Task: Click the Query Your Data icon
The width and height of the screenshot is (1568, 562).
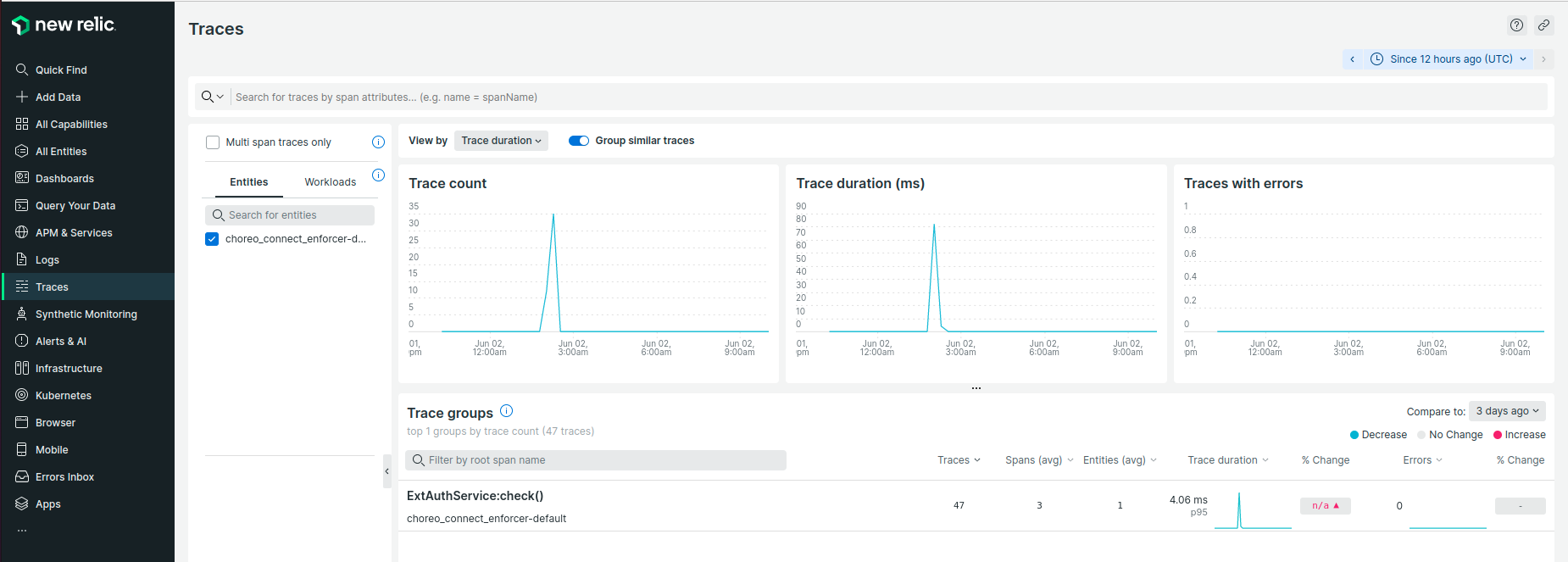Action: point(22,205)
